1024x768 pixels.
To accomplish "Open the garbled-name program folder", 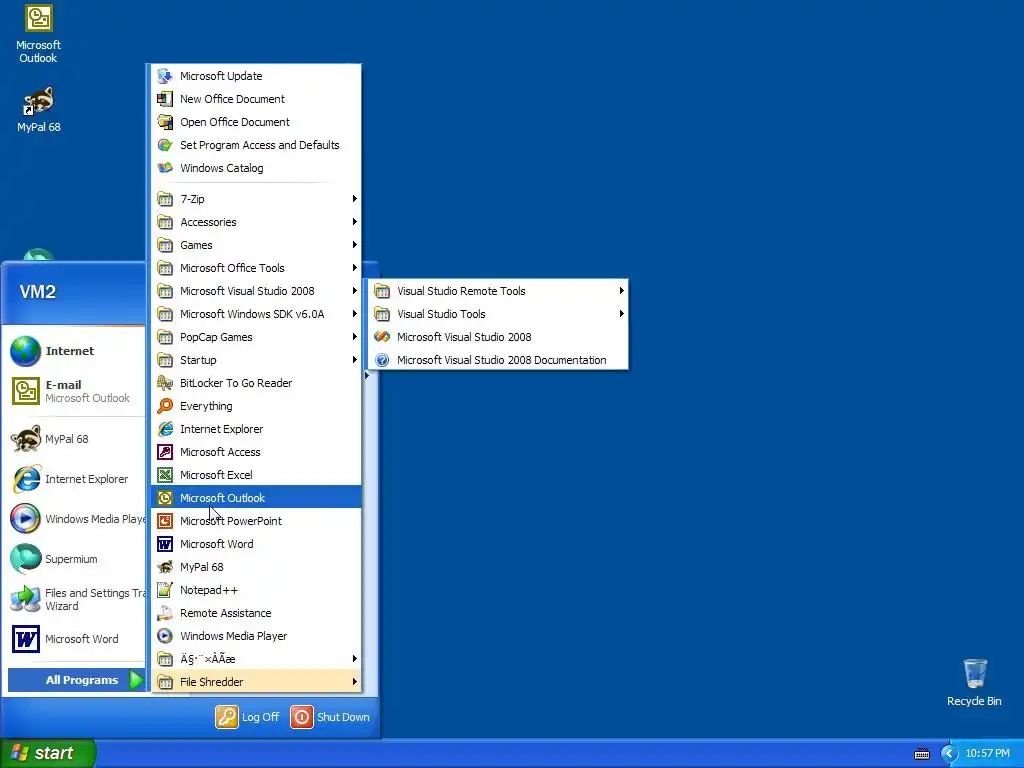I will coord(256,659).
